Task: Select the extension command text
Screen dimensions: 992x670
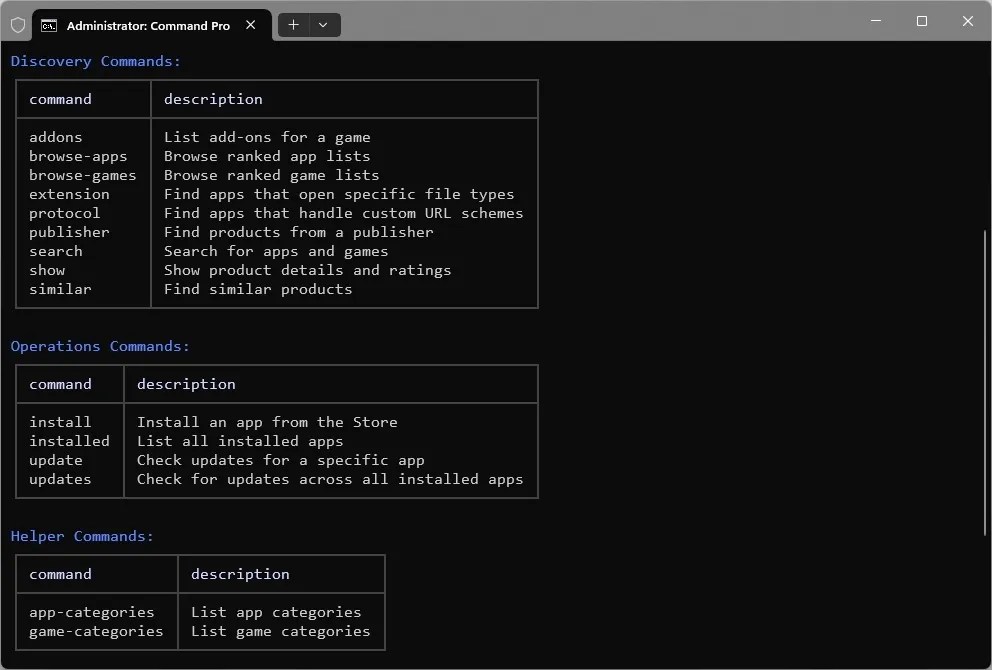Action: tap(69, 194)
